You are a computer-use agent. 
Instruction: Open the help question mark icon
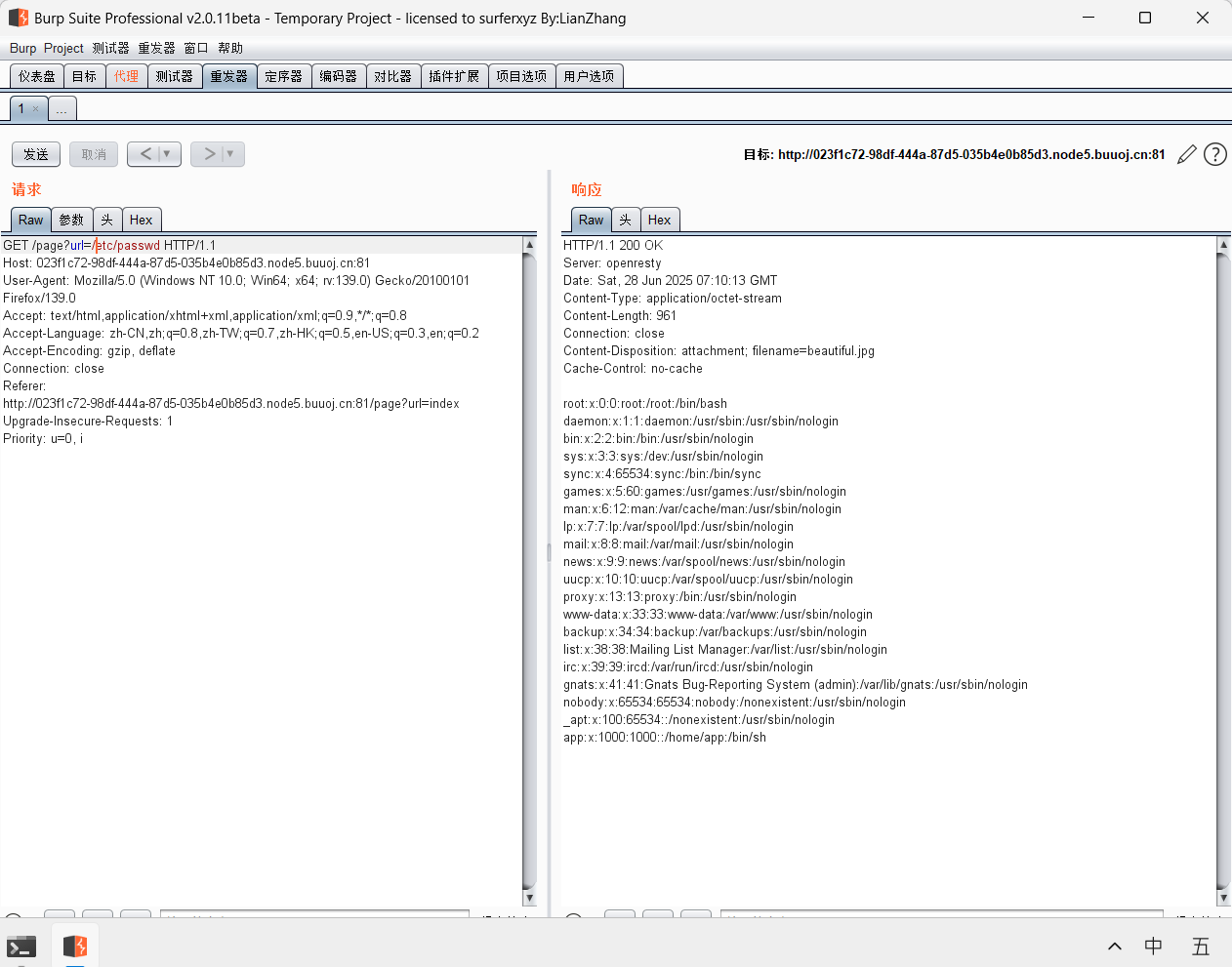coord(1215,154)
